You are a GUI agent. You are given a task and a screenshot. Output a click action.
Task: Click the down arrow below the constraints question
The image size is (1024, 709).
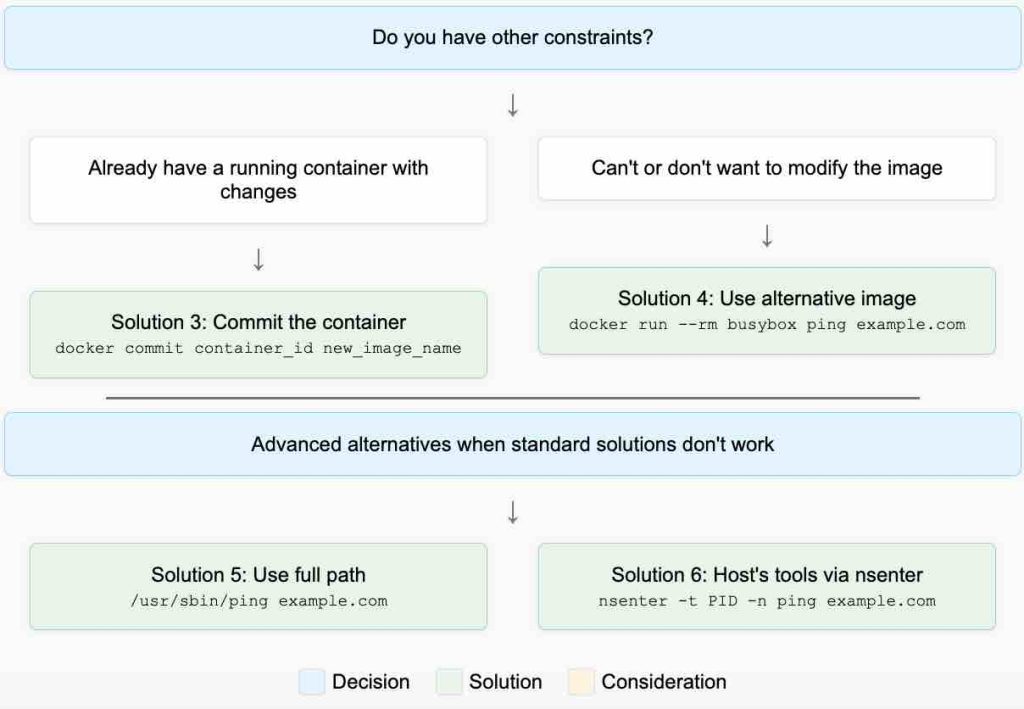coord(512,106)
